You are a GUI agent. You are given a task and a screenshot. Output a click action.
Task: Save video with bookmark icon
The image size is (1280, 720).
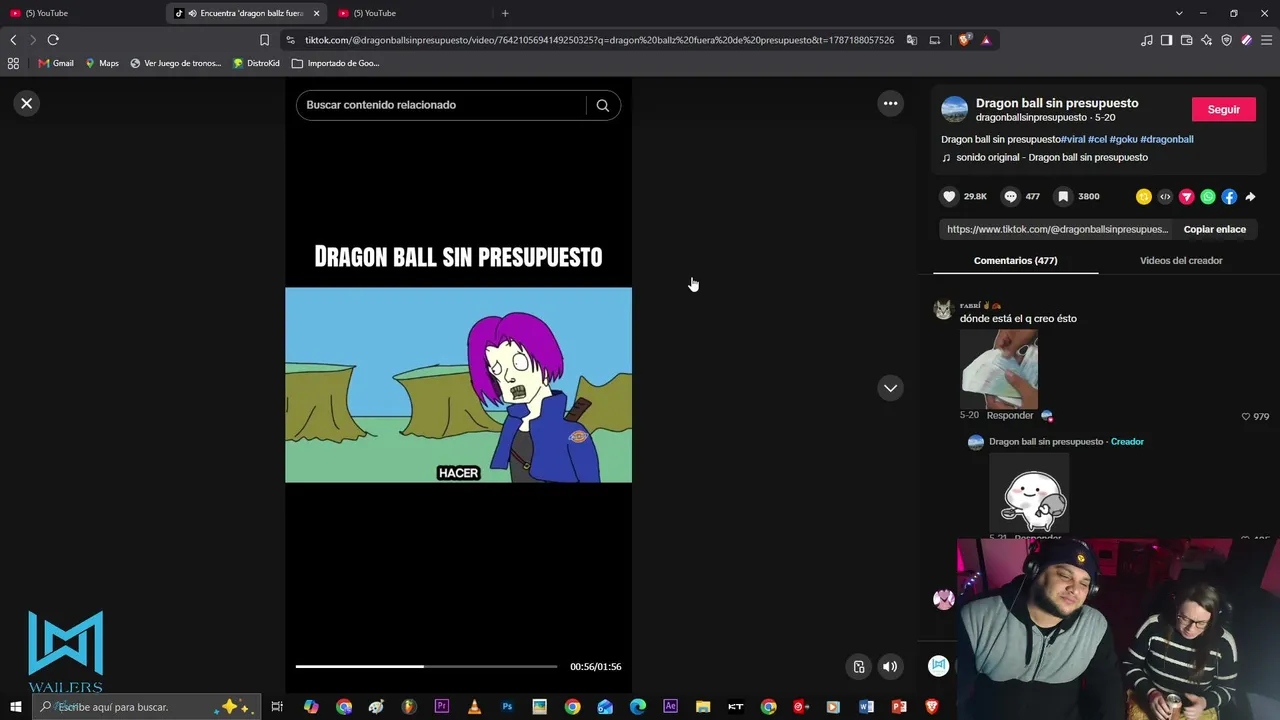pyautogui.click(x=1063, y=196)
